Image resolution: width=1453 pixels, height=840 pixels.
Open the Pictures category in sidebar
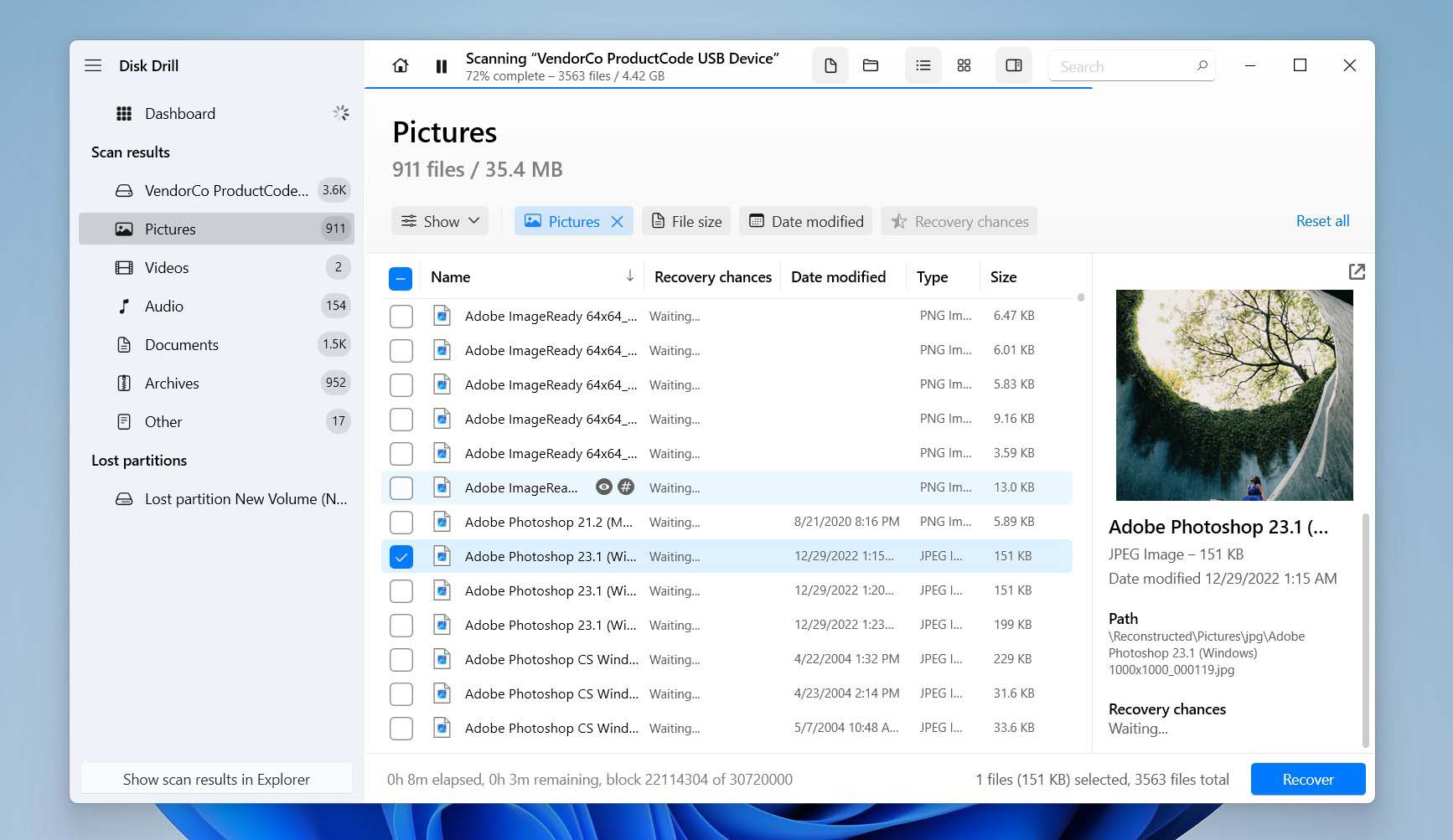point(216,229)
